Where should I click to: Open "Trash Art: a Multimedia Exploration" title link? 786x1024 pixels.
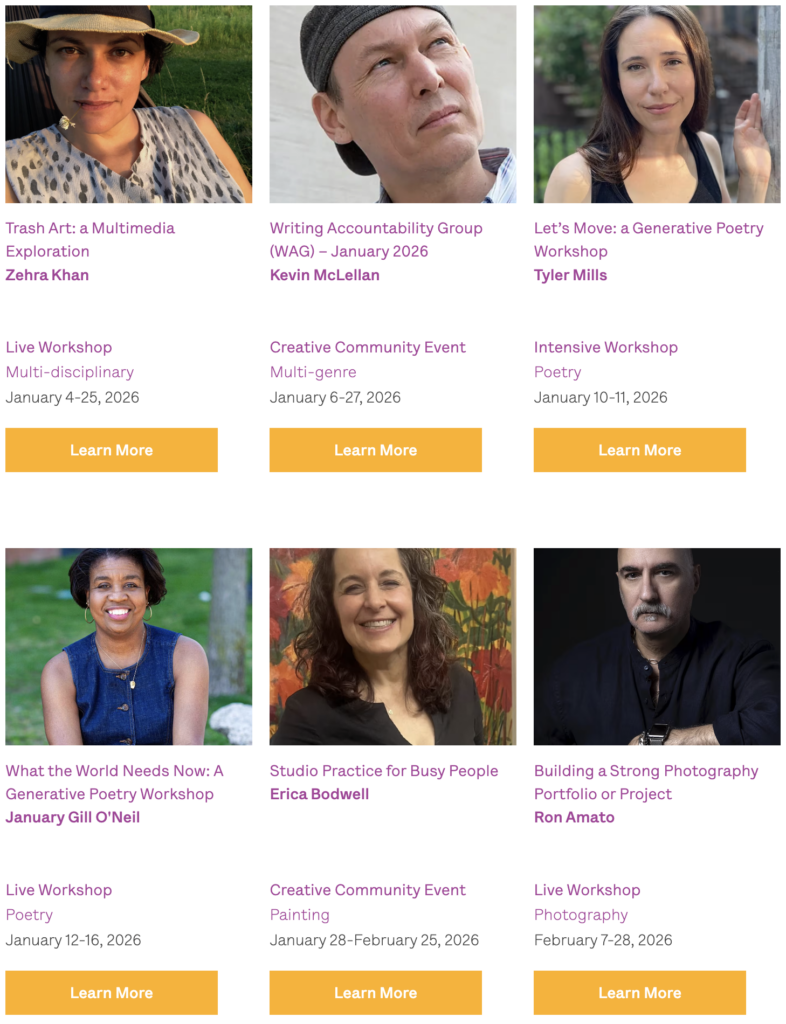[90, 239]
